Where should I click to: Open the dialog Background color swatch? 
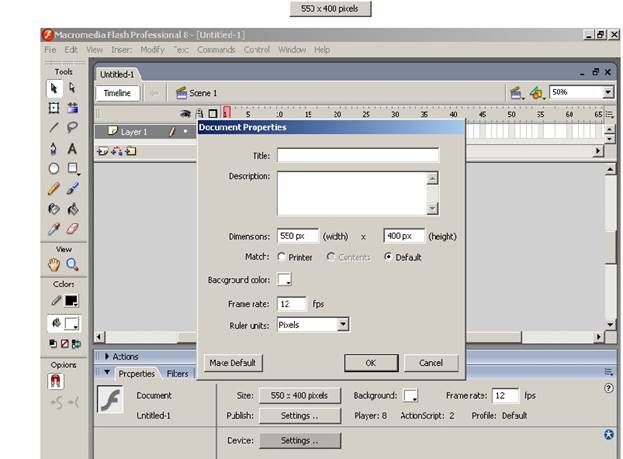[x=284, y=279]
